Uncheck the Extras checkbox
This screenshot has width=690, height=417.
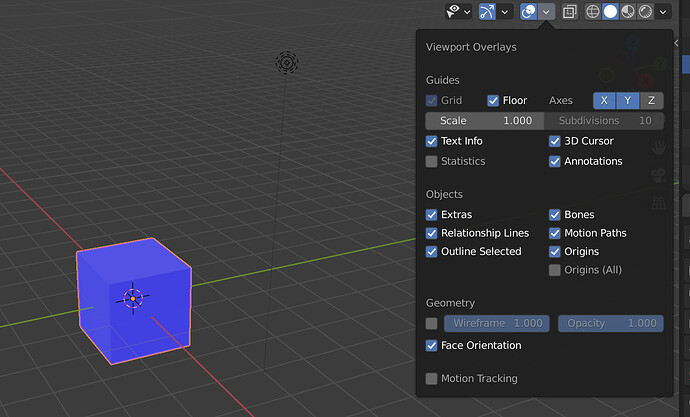[431, 215]
